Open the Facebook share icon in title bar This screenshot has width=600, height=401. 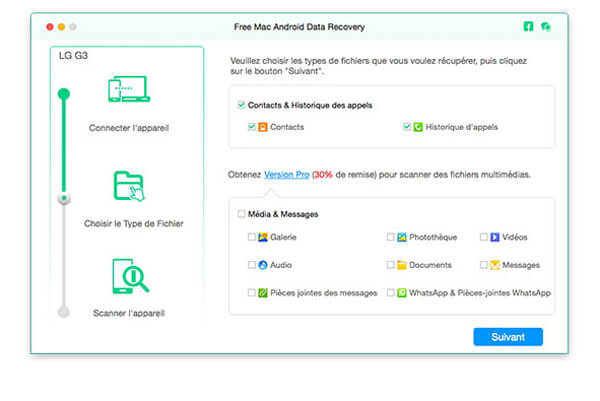pos(528,26)
